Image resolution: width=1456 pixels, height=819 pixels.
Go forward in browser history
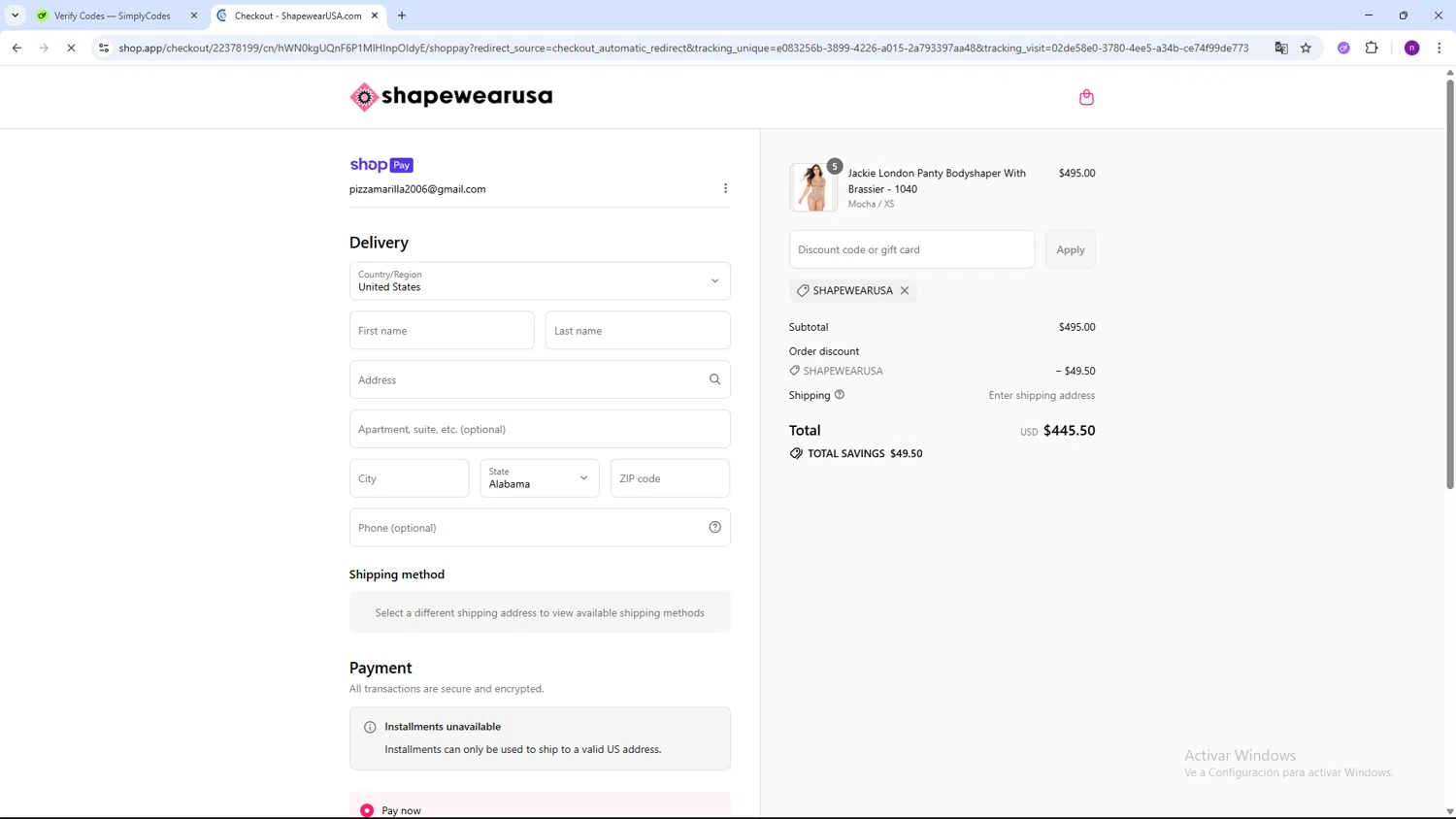[44, 48]
